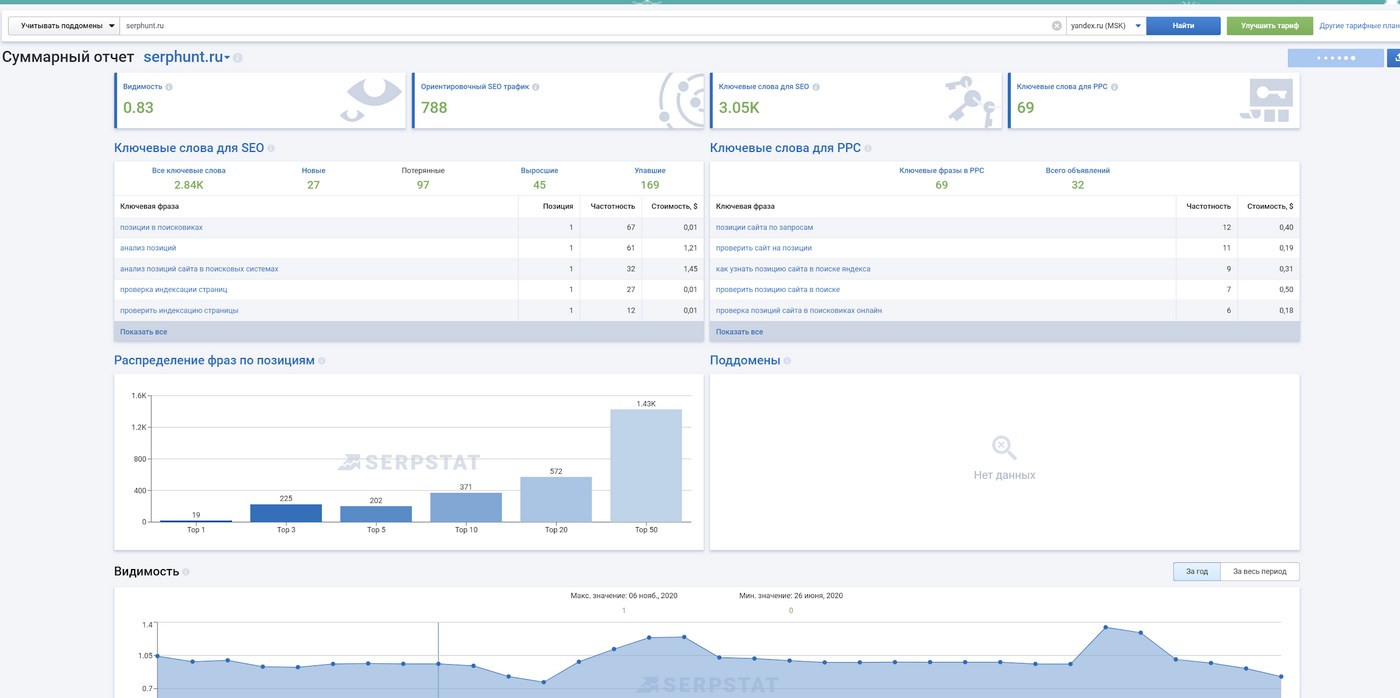Click 'Показать все' under SEO keywords table
This screenshot has width=1400, height=698.
click(144, 332)
